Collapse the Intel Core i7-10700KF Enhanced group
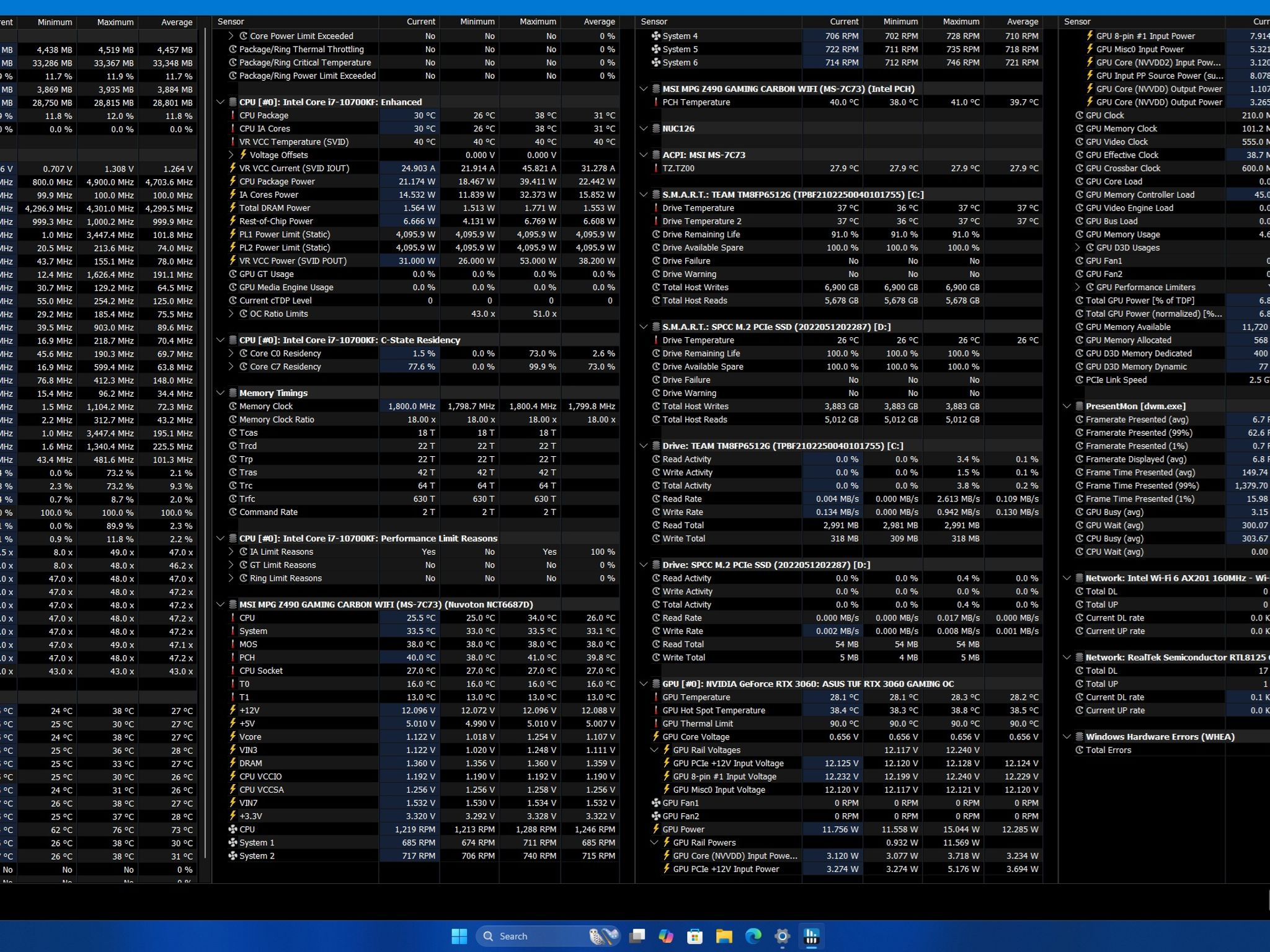The height and width of the screenshot is (952, 1270). click(x=220, y=102)
